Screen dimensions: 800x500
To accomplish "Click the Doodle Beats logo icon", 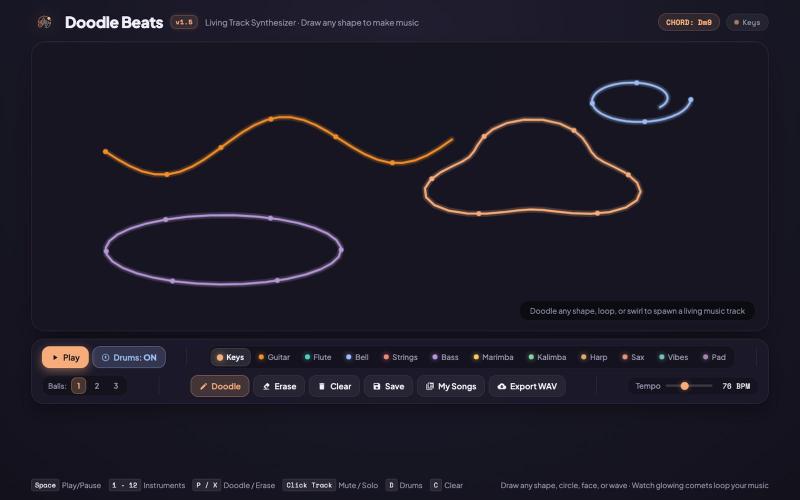I will 44,22.
